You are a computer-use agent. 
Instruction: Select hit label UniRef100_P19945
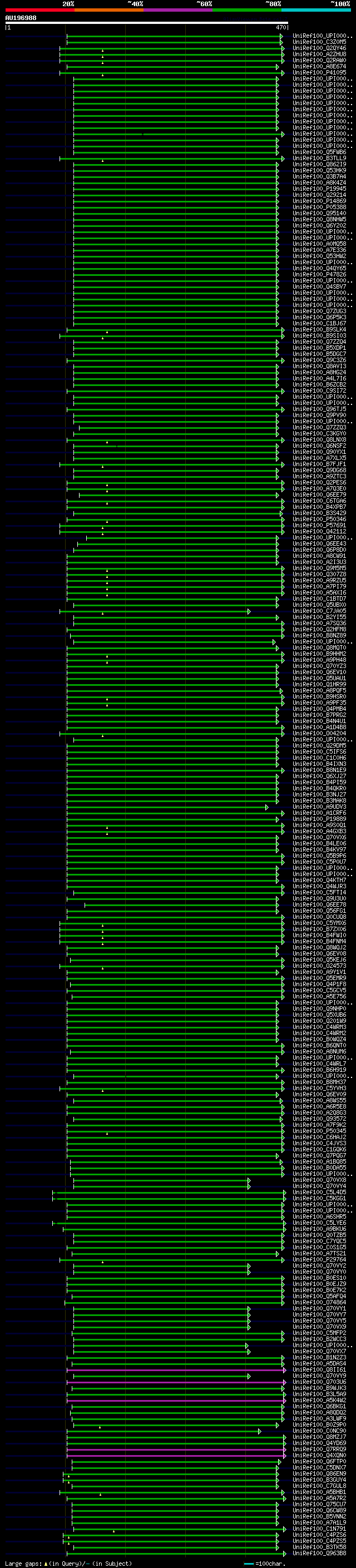319,189
